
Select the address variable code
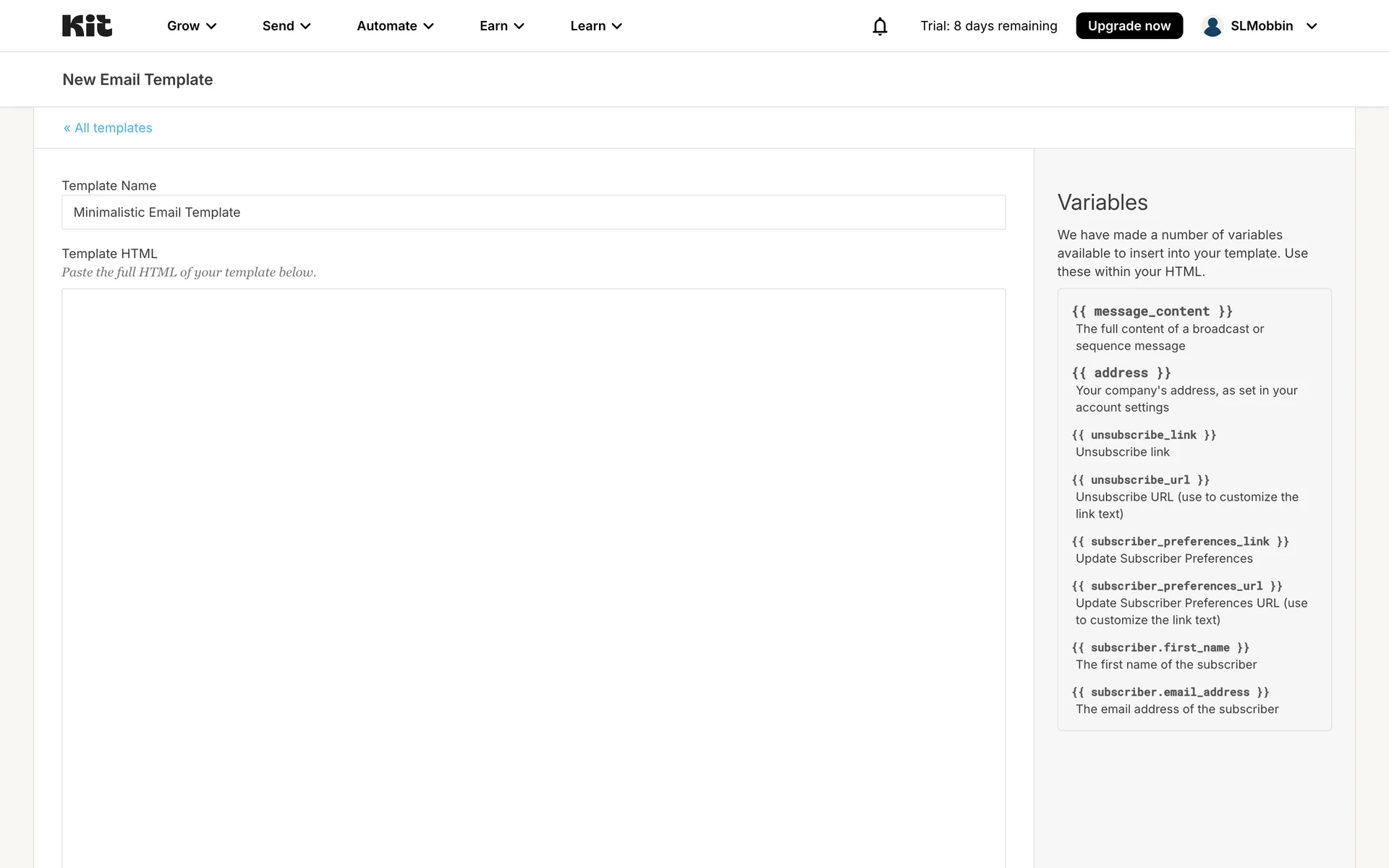(1121, 373)
